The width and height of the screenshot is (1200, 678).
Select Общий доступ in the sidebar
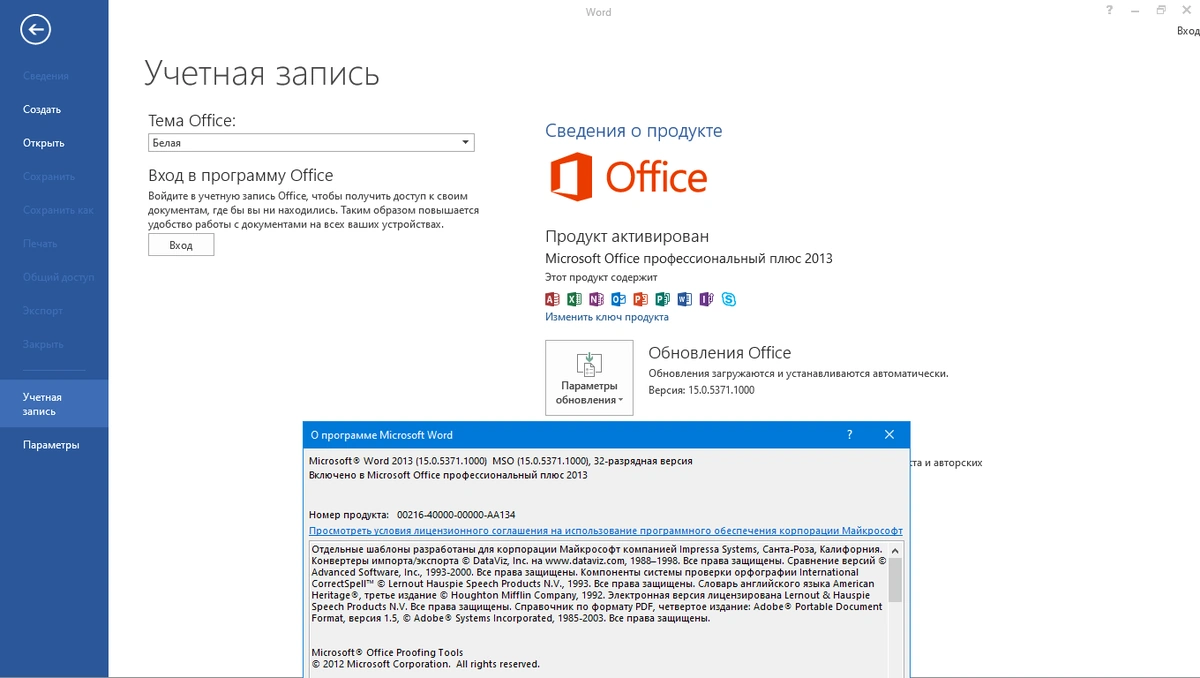(58, 277)
